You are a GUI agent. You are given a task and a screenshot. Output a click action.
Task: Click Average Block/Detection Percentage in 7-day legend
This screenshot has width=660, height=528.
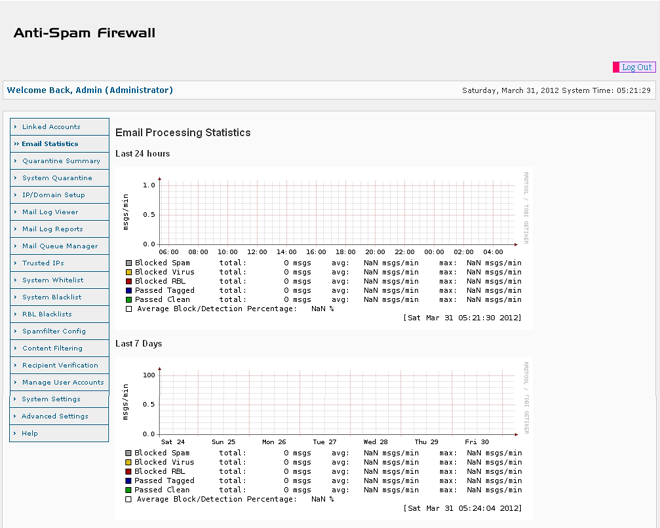[x=217, y=499]
